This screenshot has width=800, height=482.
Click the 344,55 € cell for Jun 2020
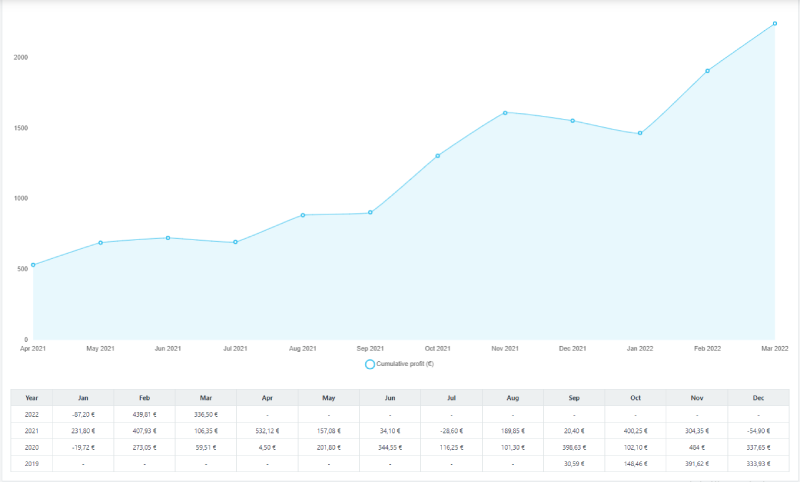pos(390,447)
